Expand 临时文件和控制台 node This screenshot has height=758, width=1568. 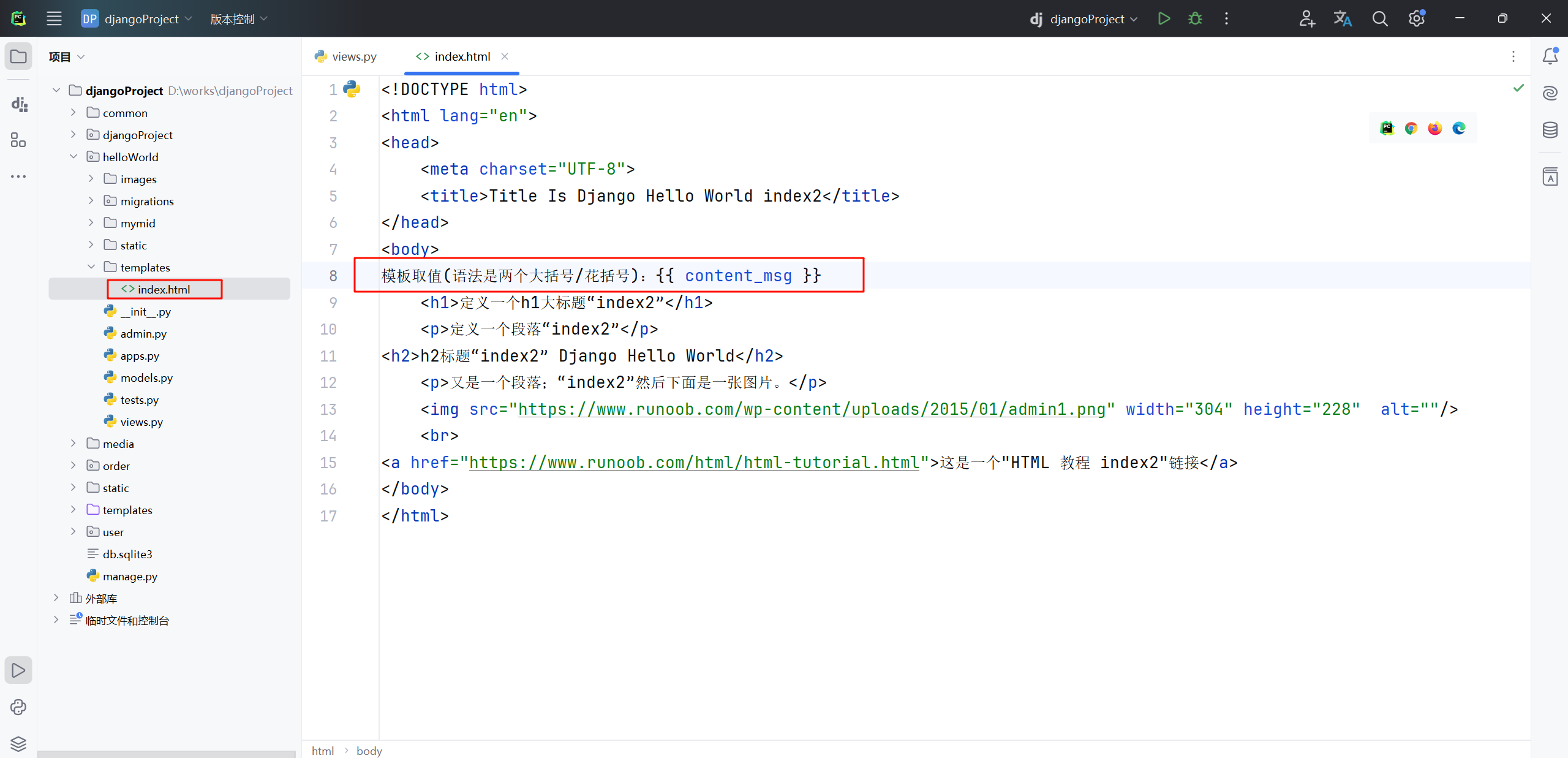pyautogui.click(x=56, y=620)
